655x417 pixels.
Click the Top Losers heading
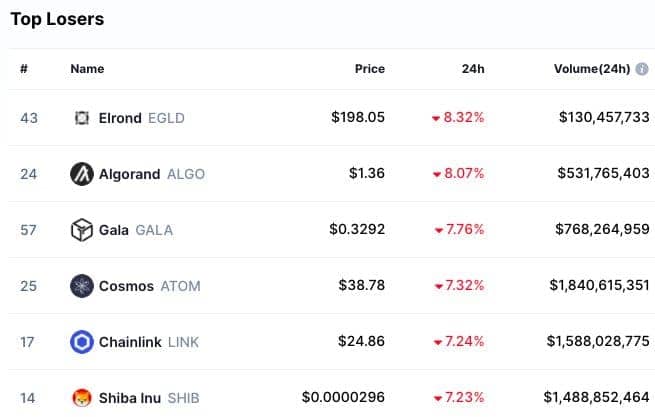coord(57,19)
